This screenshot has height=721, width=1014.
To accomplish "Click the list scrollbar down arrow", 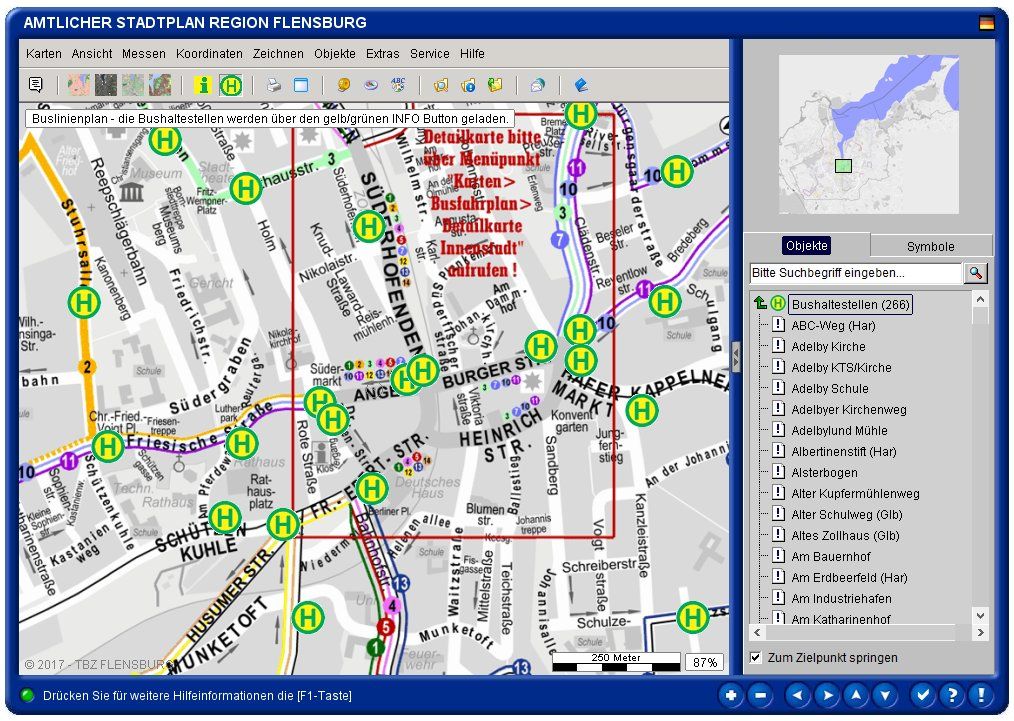I will pos(980,615).
